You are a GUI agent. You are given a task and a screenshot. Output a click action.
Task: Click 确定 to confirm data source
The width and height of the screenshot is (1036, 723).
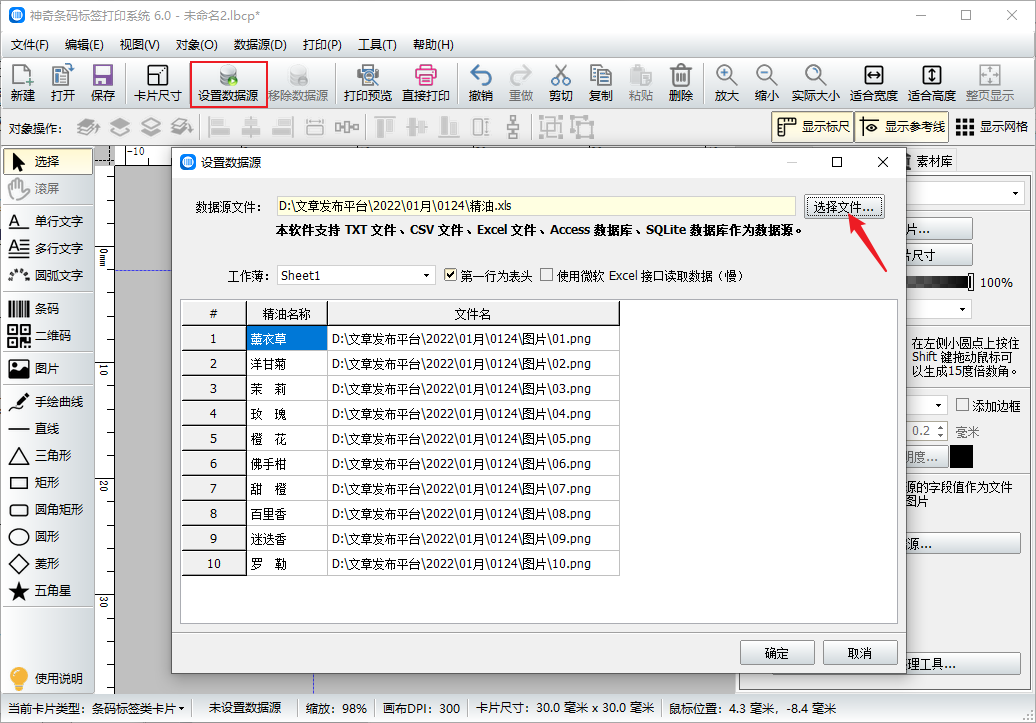[776, 653]
